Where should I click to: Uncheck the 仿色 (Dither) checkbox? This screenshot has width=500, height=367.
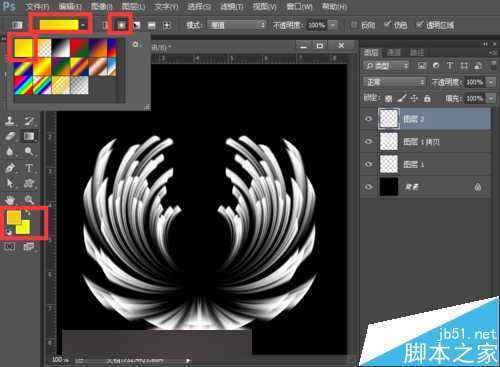pyautogui.click(x=387, y=24)
